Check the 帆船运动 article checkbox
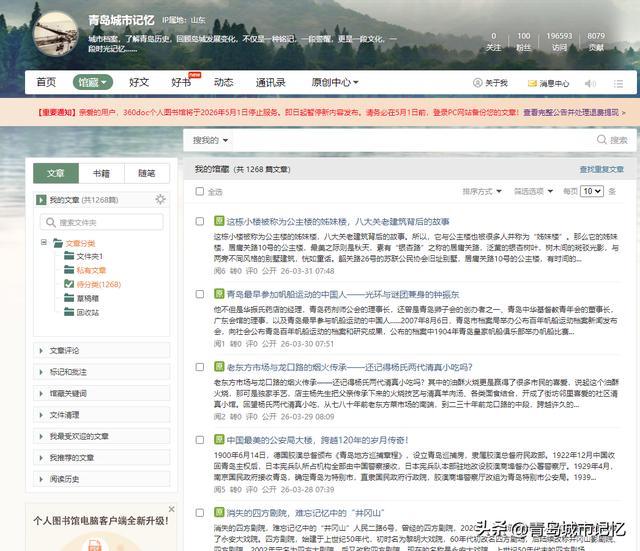 200,294
